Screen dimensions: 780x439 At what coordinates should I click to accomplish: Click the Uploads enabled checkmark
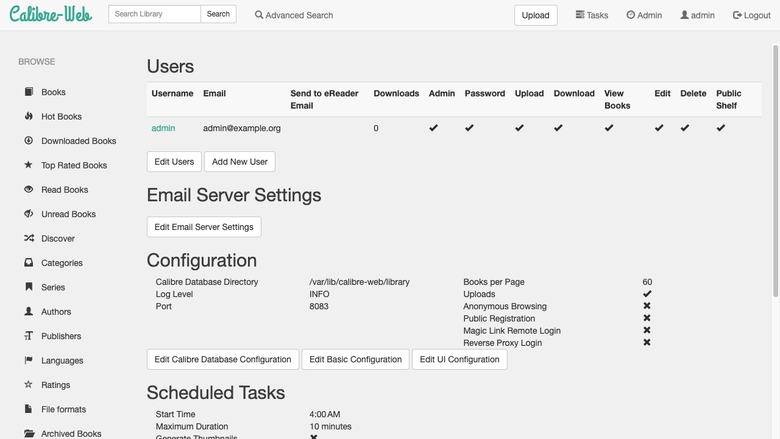click(647, 294)
